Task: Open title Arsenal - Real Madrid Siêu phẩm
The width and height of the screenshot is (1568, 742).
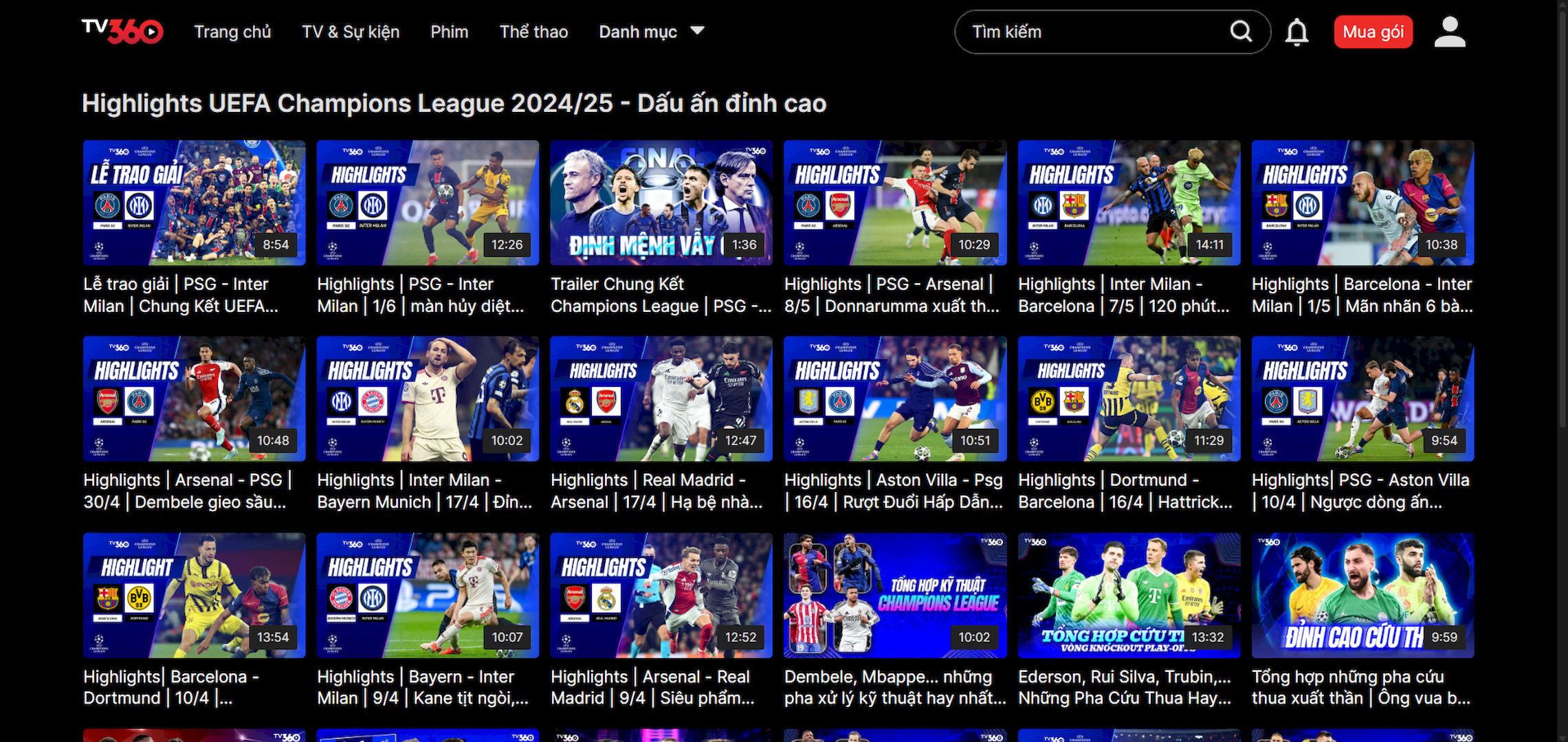Action: pos(652,687)
